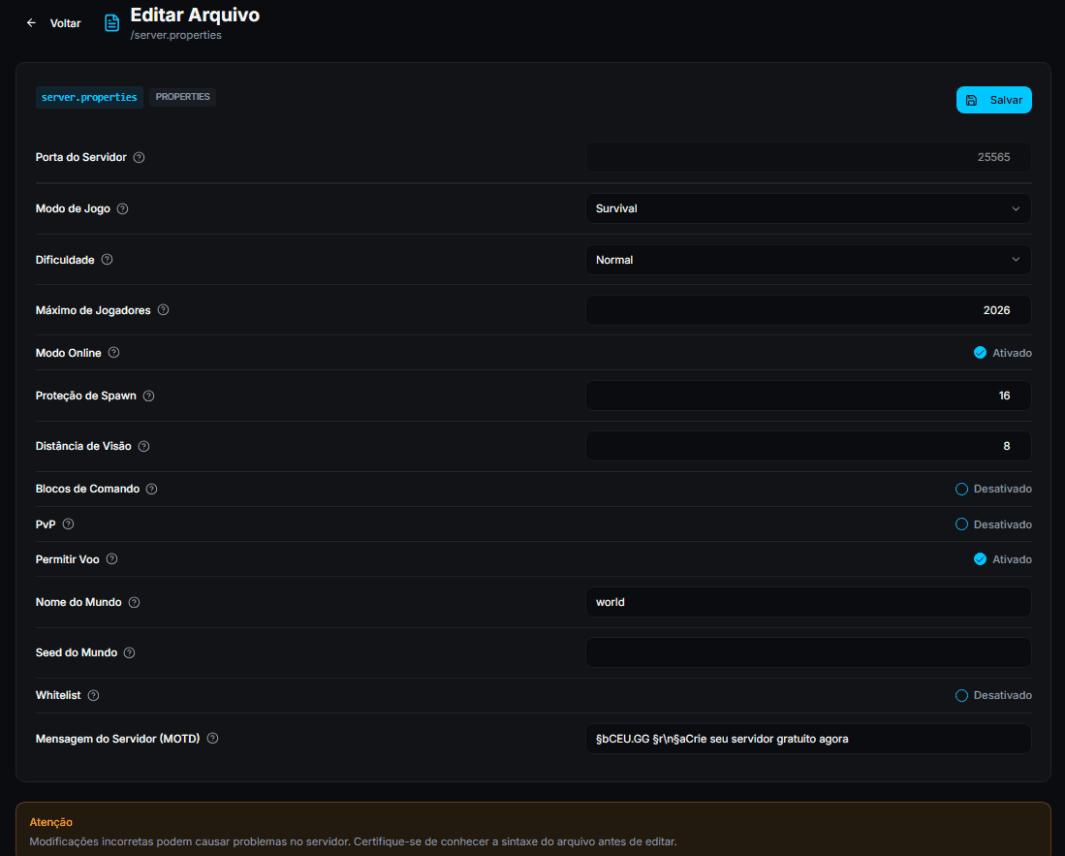Expand the Dificuldade dropdown menu
This screenshot has height=856, width=1065.
point(807,259)
